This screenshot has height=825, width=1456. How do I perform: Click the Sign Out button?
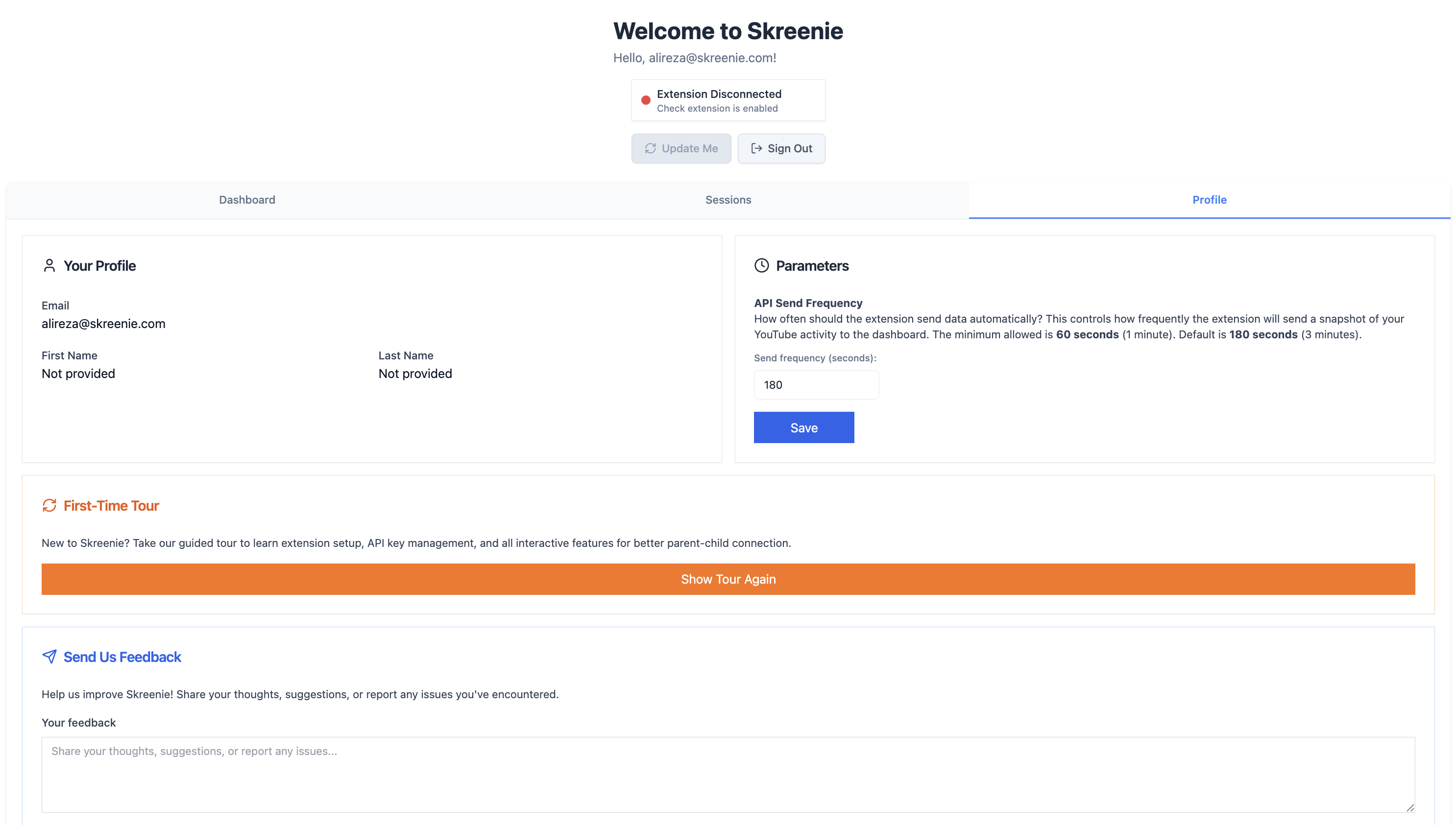point(781,148)
